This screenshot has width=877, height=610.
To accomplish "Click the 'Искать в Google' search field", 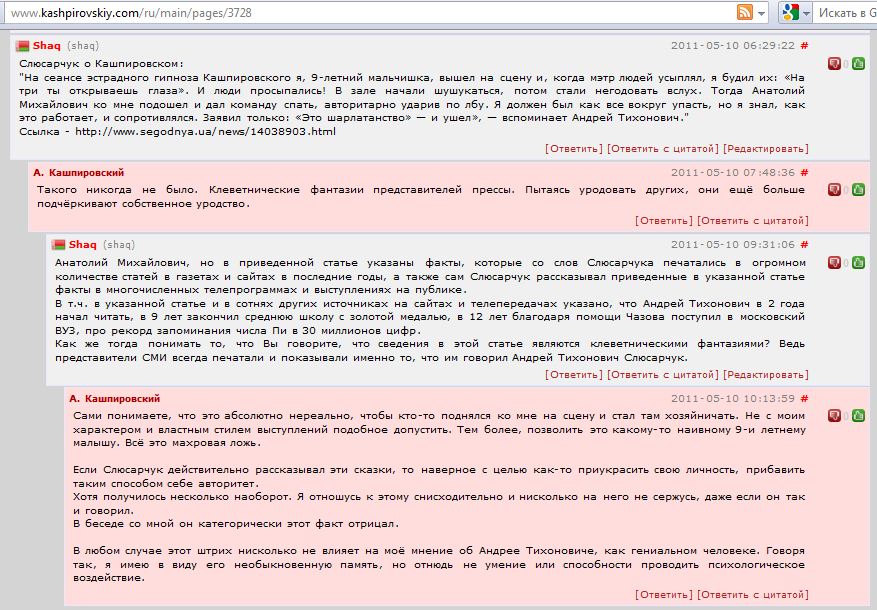I will click(x=846, y=12).
